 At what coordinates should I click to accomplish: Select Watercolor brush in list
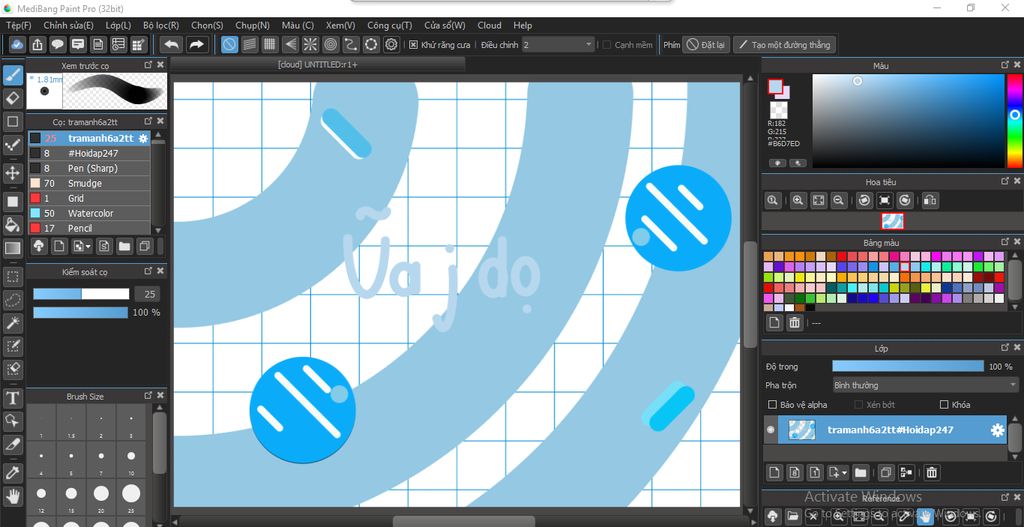[89, 214]
